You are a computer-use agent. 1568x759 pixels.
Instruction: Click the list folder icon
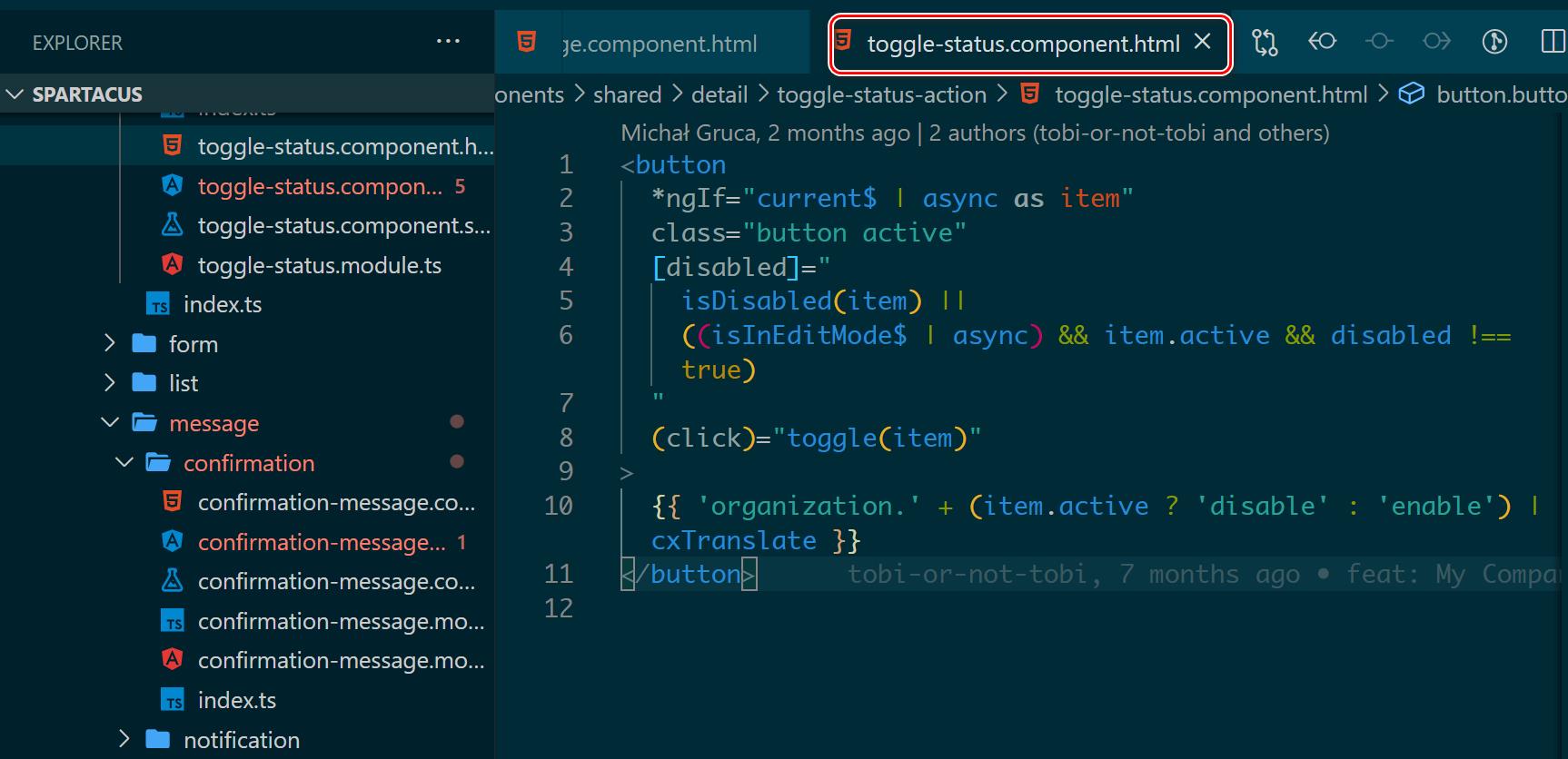[144, 382]
